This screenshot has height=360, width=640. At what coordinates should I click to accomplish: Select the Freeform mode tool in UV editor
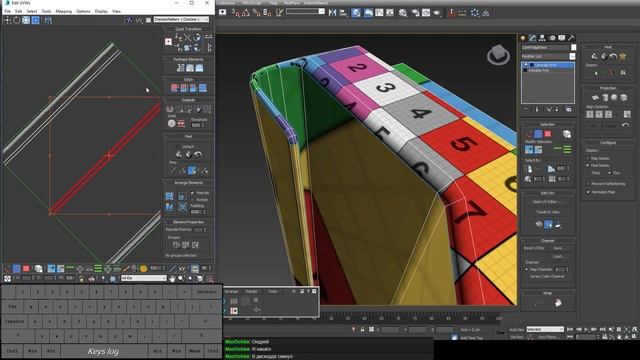(36, 20)
